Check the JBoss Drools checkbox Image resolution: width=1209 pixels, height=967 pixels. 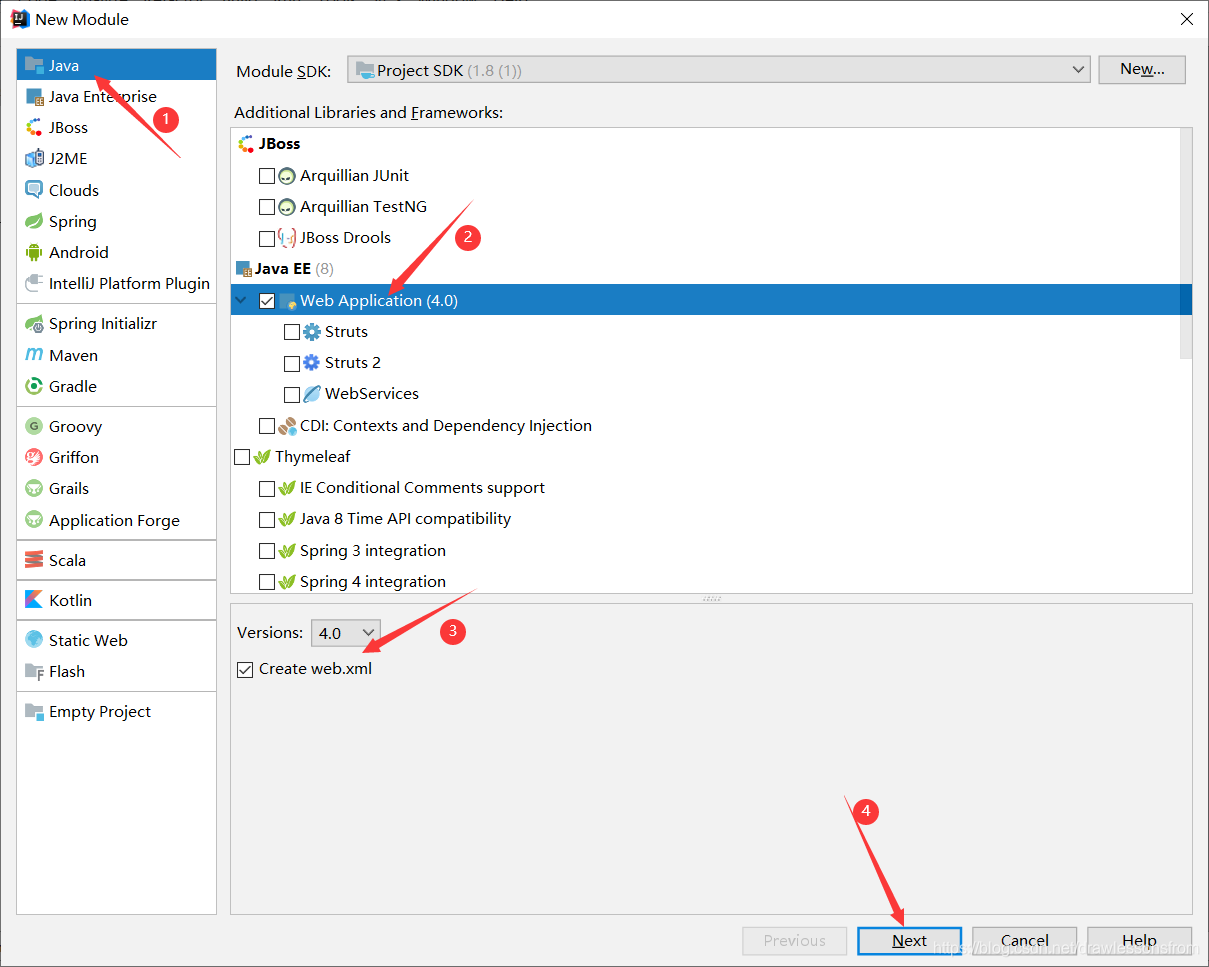[x=267, y=238]
